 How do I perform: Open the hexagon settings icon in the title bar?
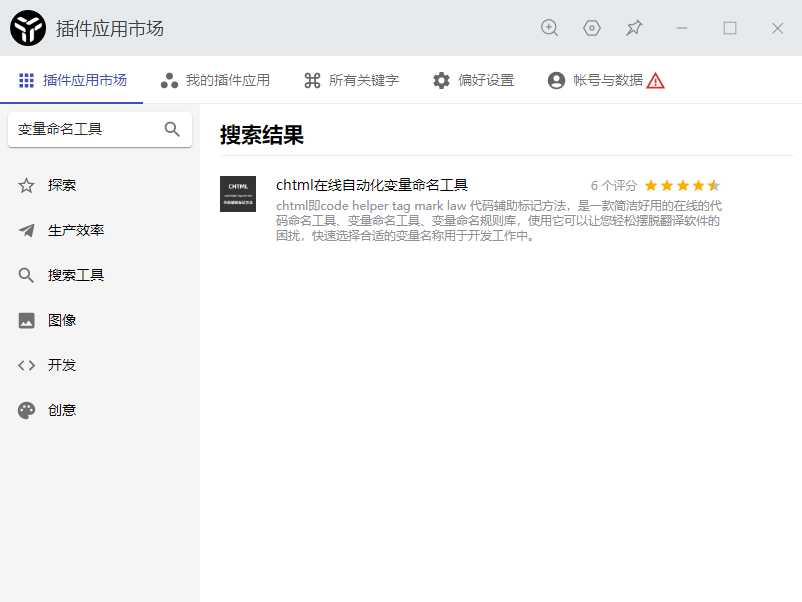592,28
